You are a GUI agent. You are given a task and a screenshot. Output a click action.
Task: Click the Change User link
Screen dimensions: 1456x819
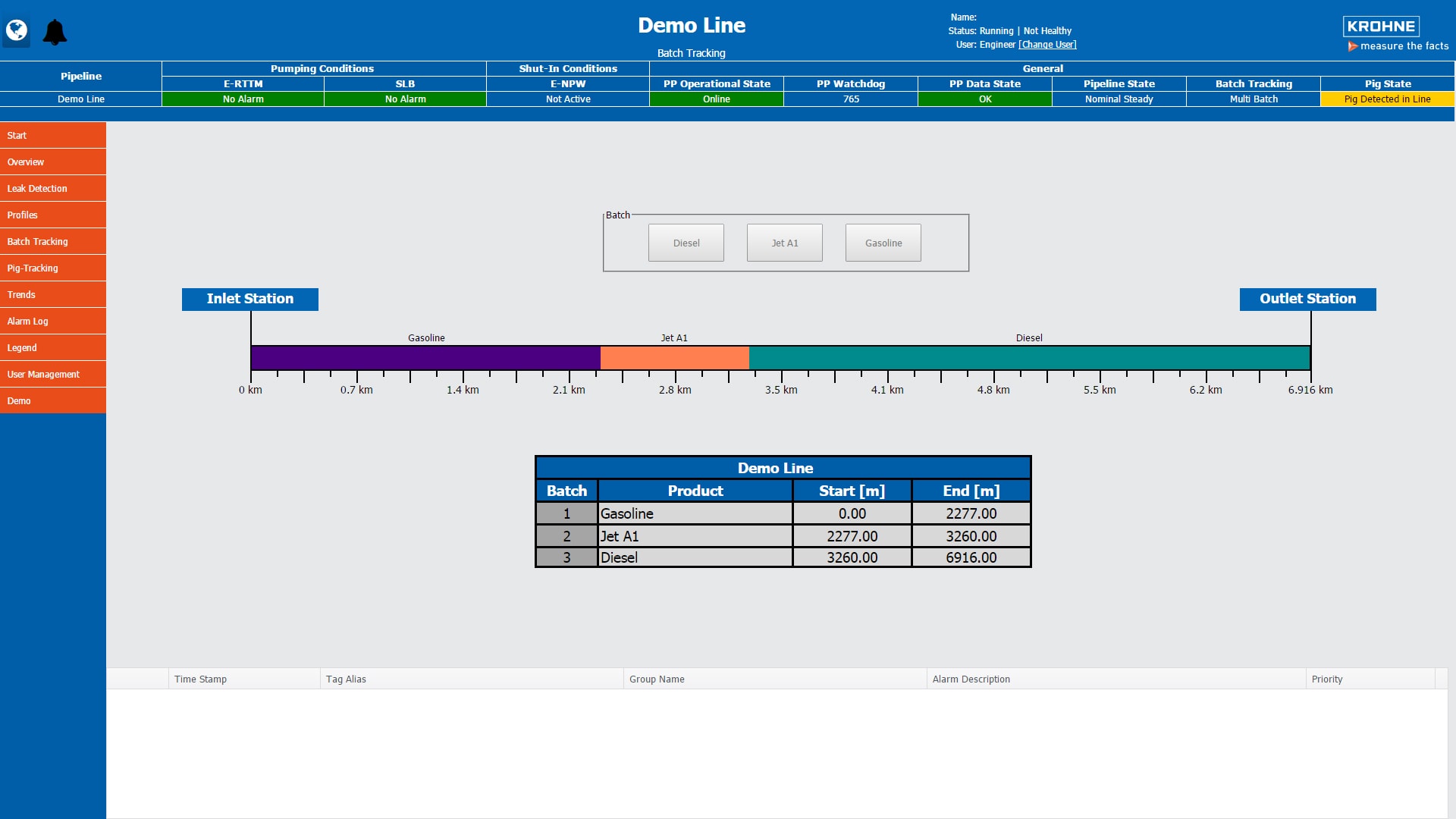click(x=1047, y=45)
